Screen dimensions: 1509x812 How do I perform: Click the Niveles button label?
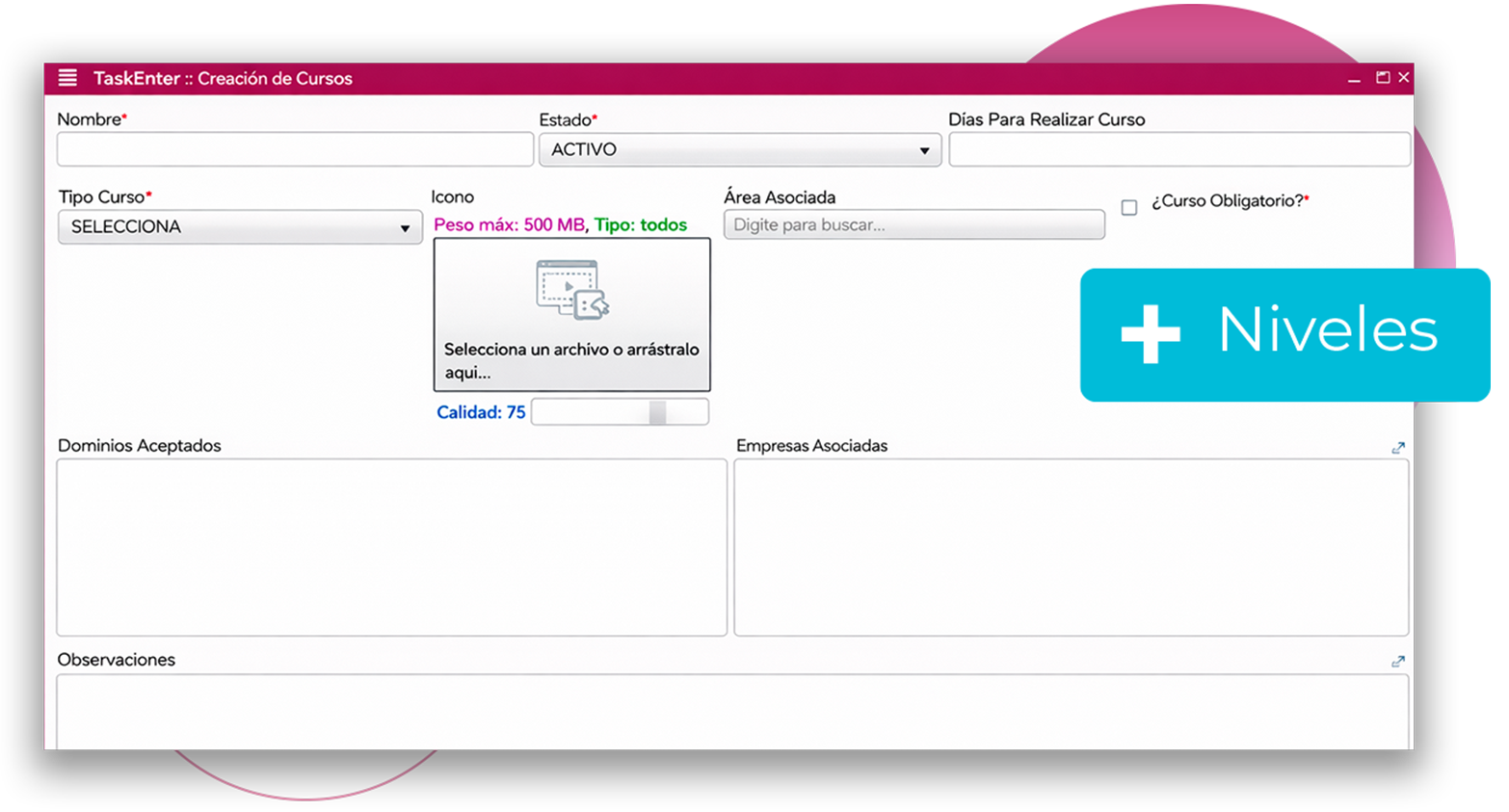click(x=1327, y=330)
